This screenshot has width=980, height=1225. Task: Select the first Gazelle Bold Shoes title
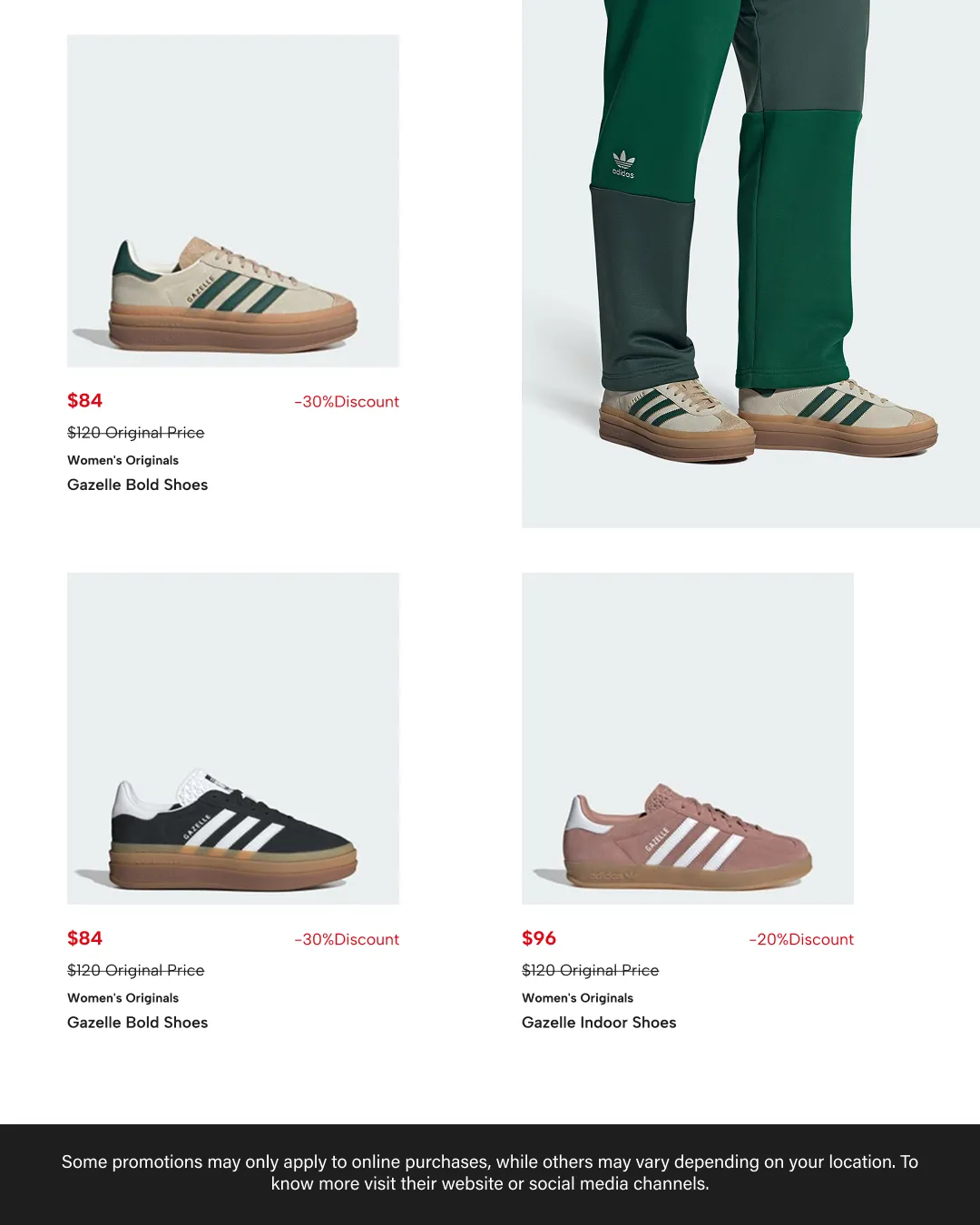tap(138, 485)
